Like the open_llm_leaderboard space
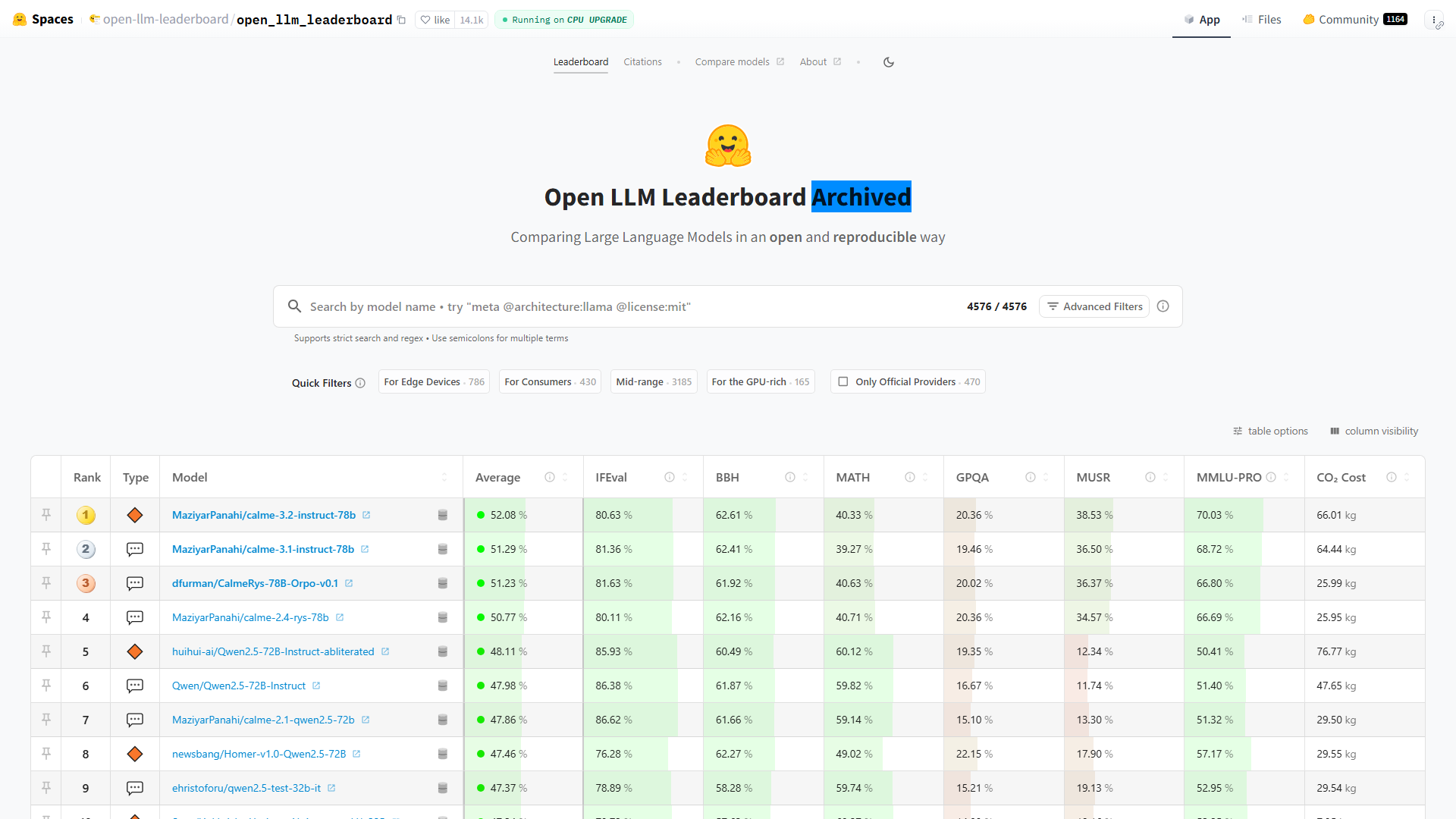1456x819 pixels. (435, 20)
